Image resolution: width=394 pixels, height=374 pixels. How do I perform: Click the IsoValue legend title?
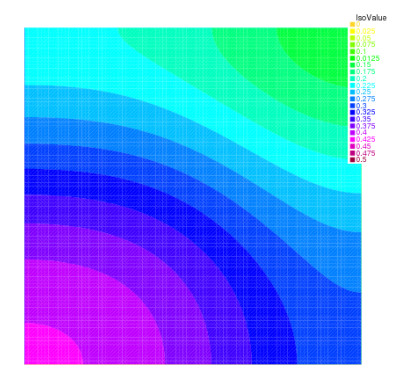(371, 18)
